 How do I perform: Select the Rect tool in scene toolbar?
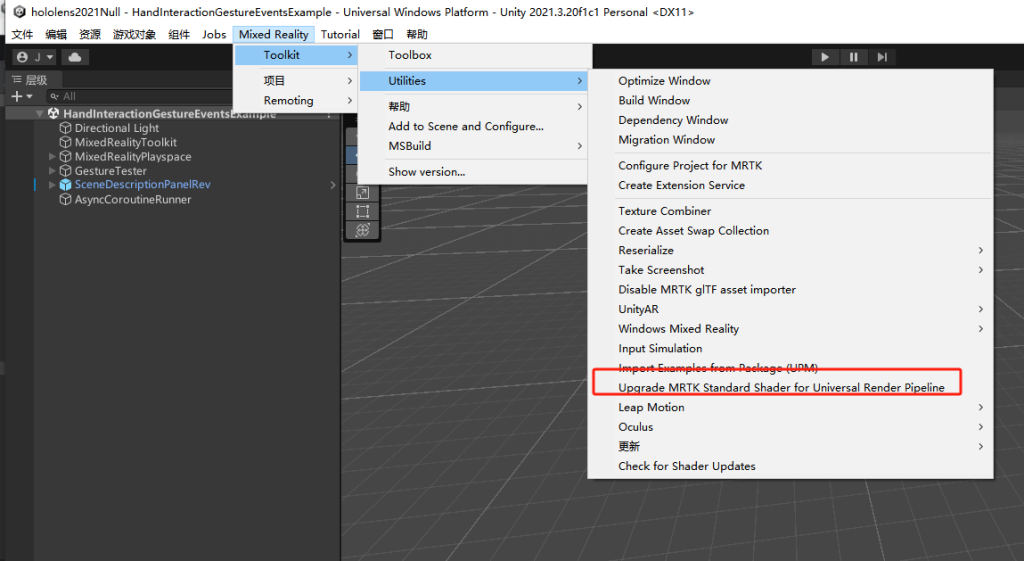[x=362, y=212]
